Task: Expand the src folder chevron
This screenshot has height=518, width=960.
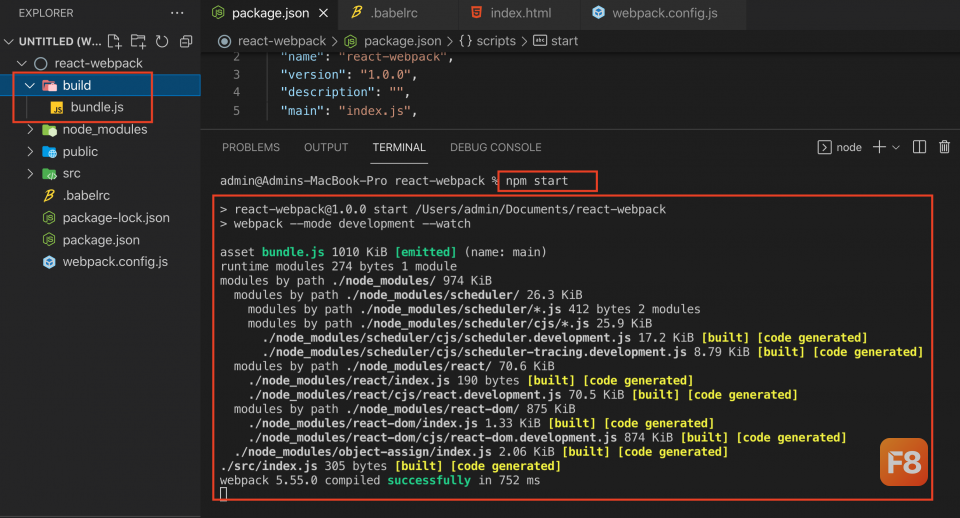Action: click(x=30, y=173)
